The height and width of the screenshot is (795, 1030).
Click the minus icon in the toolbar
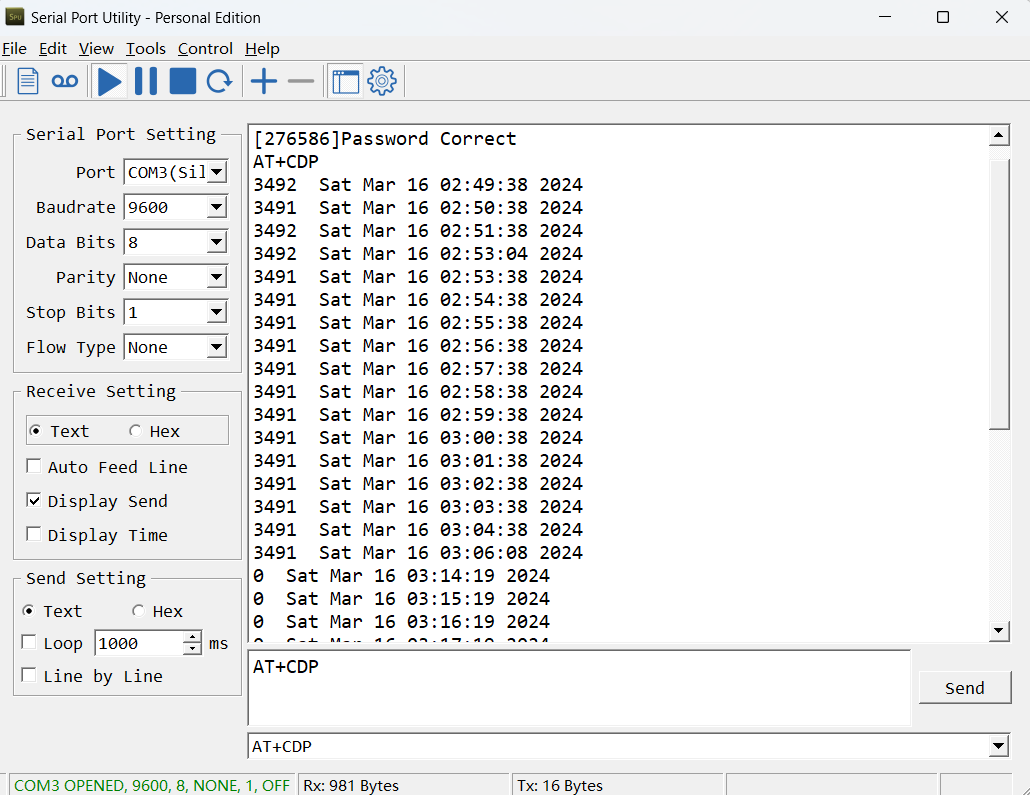point(301,81)
